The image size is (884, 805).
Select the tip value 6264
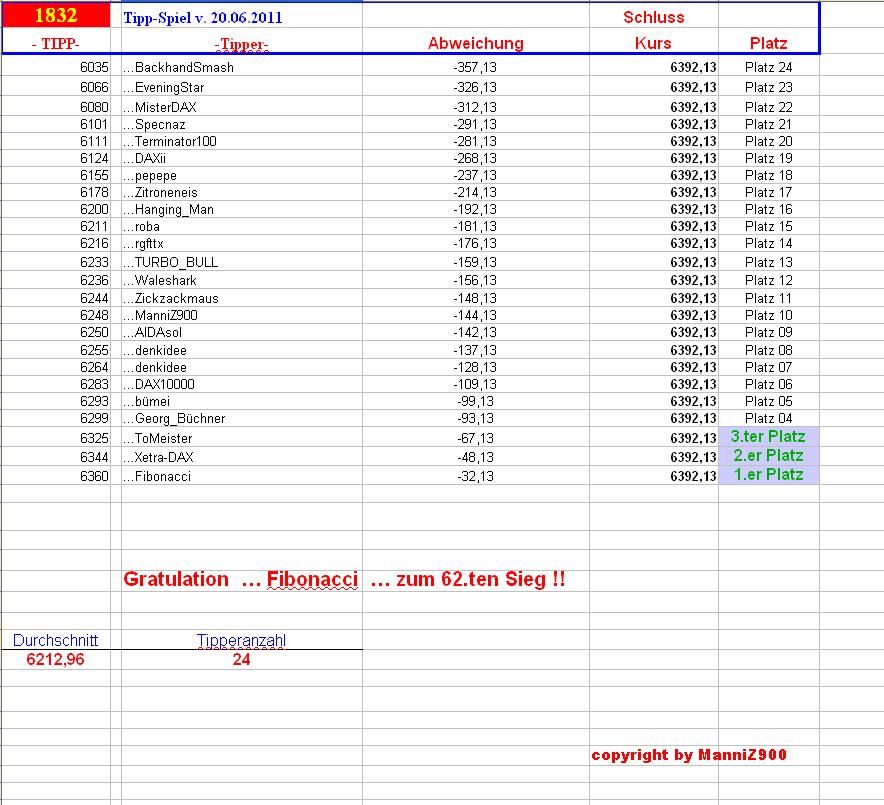point(94,368)
